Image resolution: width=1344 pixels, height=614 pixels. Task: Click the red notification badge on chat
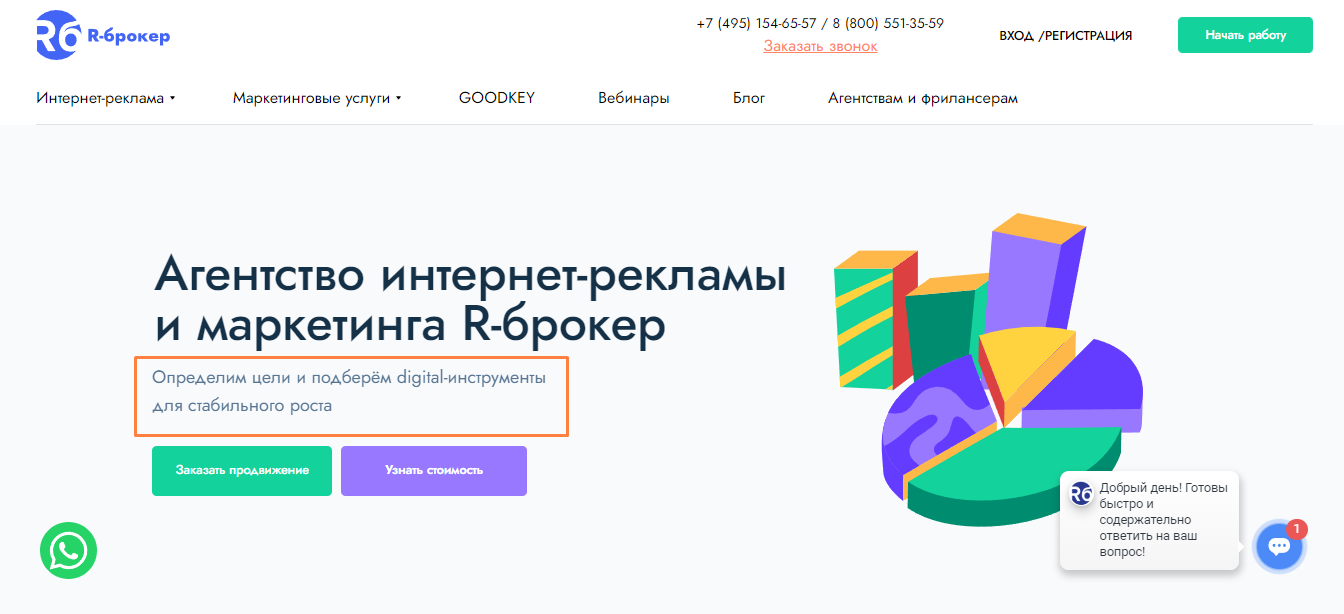pos(1296,528)
